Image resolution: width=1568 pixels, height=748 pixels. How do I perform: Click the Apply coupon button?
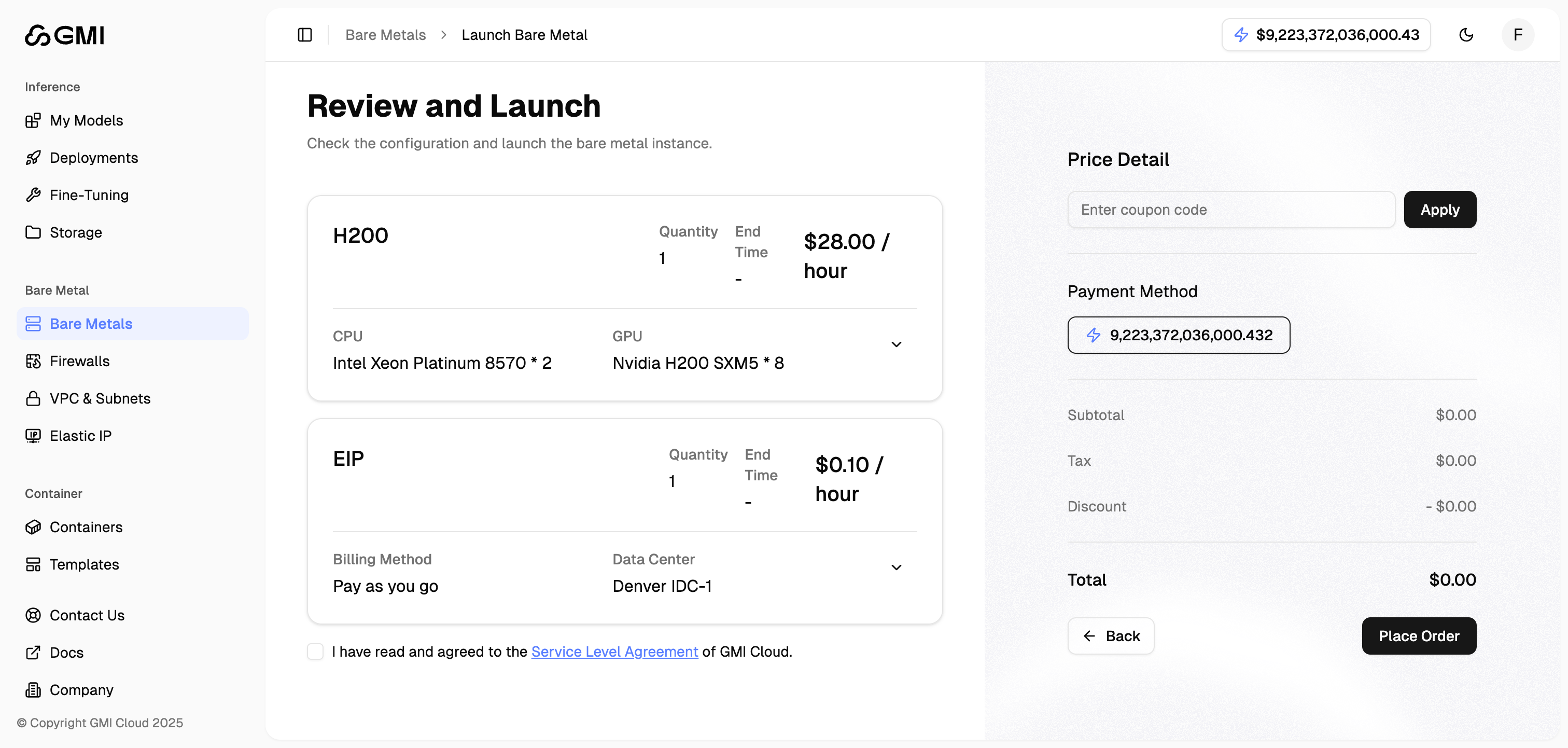point(1439,210)
